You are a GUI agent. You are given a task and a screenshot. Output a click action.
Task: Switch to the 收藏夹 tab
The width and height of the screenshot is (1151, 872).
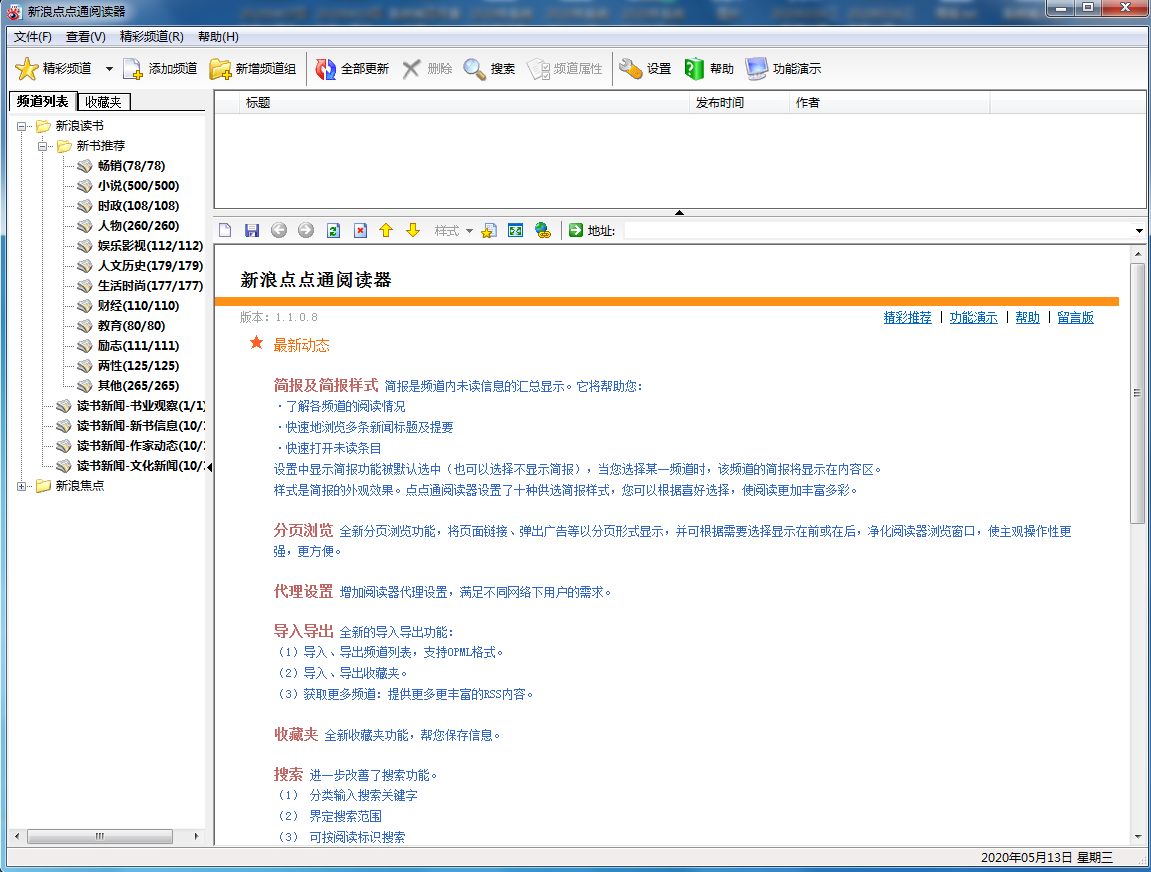(x=104, y=102)
